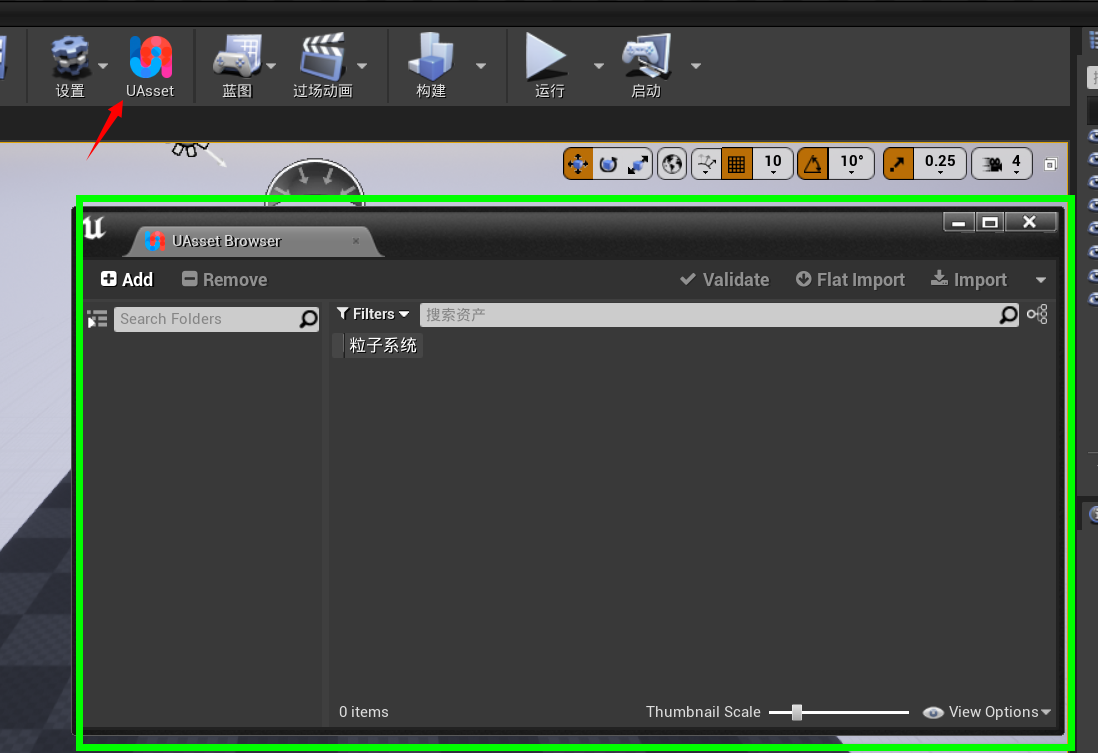
Task: Open camera speed 4 setting
Action: click(1001, 165)
